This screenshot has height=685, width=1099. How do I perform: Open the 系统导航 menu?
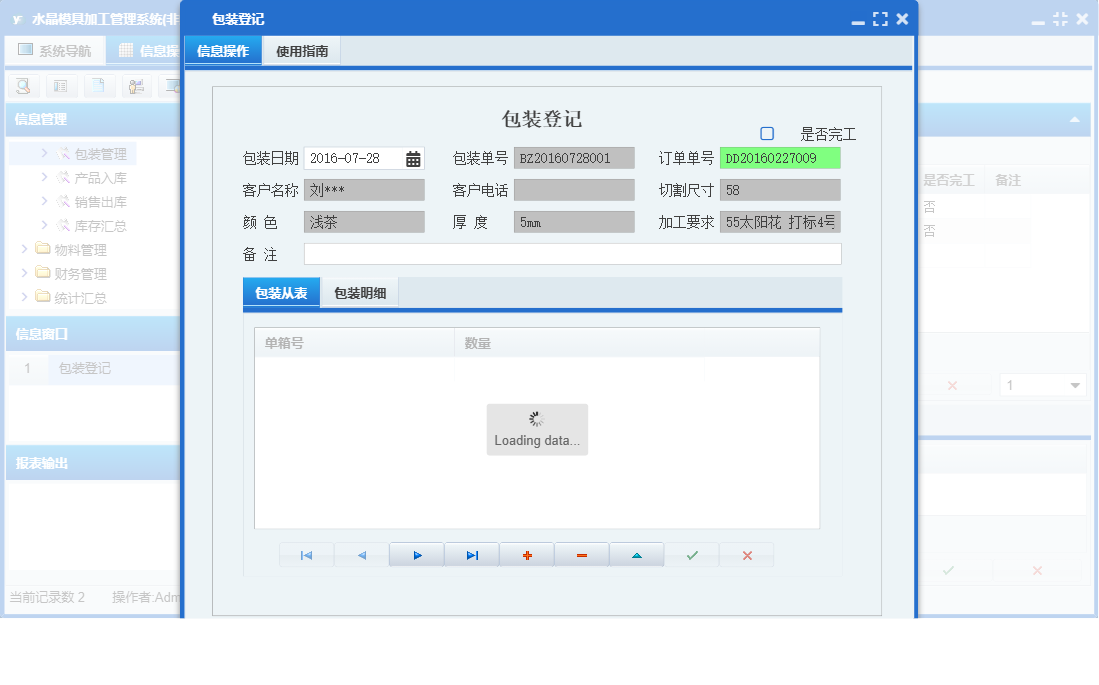click(x=55, y=49)
